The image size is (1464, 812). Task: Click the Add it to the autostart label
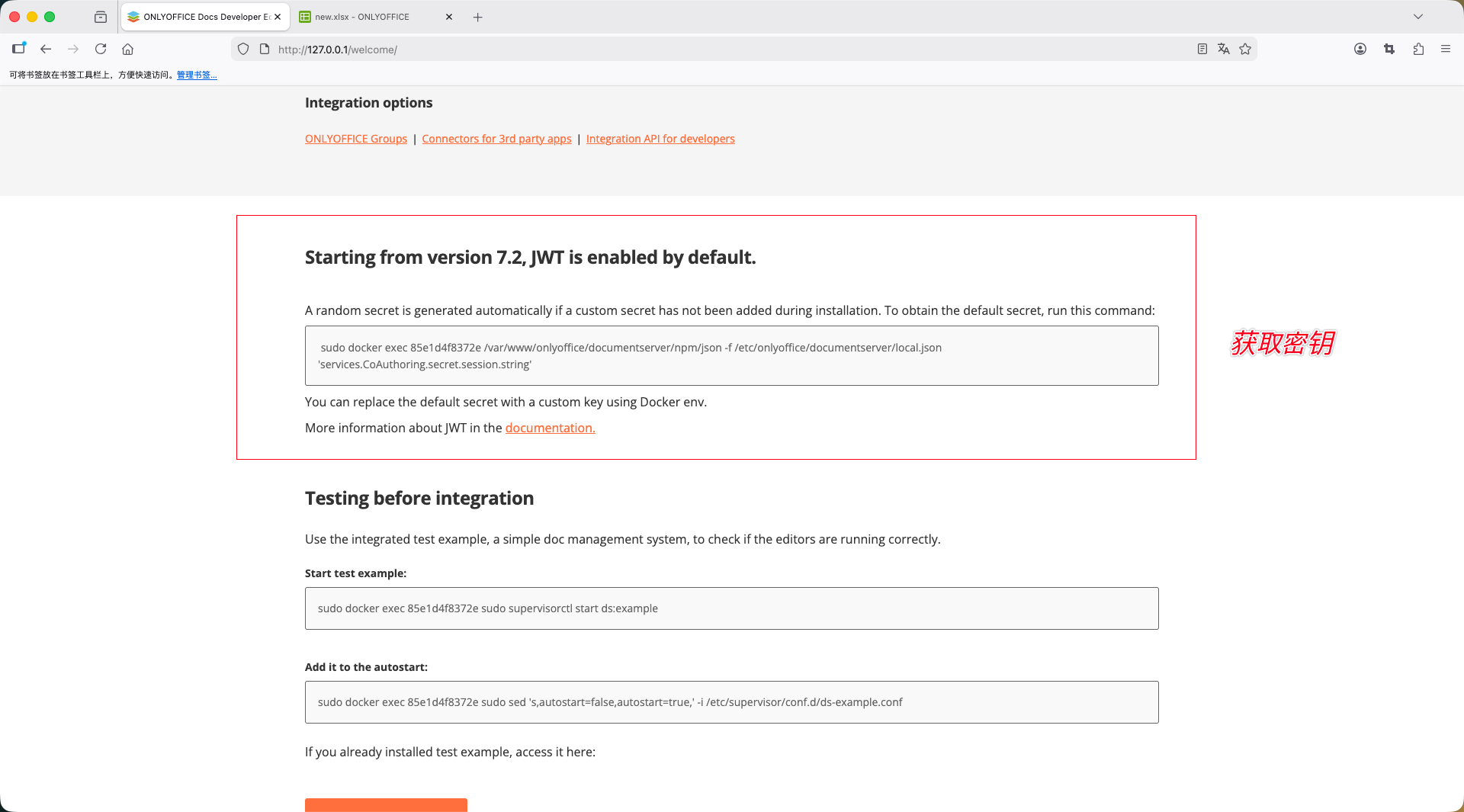pos(366,667)
